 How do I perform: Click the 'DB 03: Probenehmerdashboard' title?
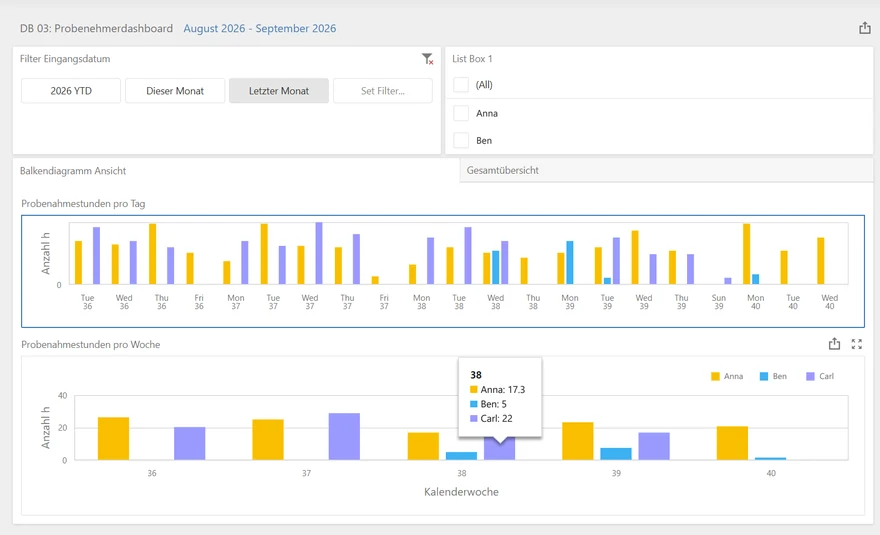pyautogui.click(x=97, y=29)
